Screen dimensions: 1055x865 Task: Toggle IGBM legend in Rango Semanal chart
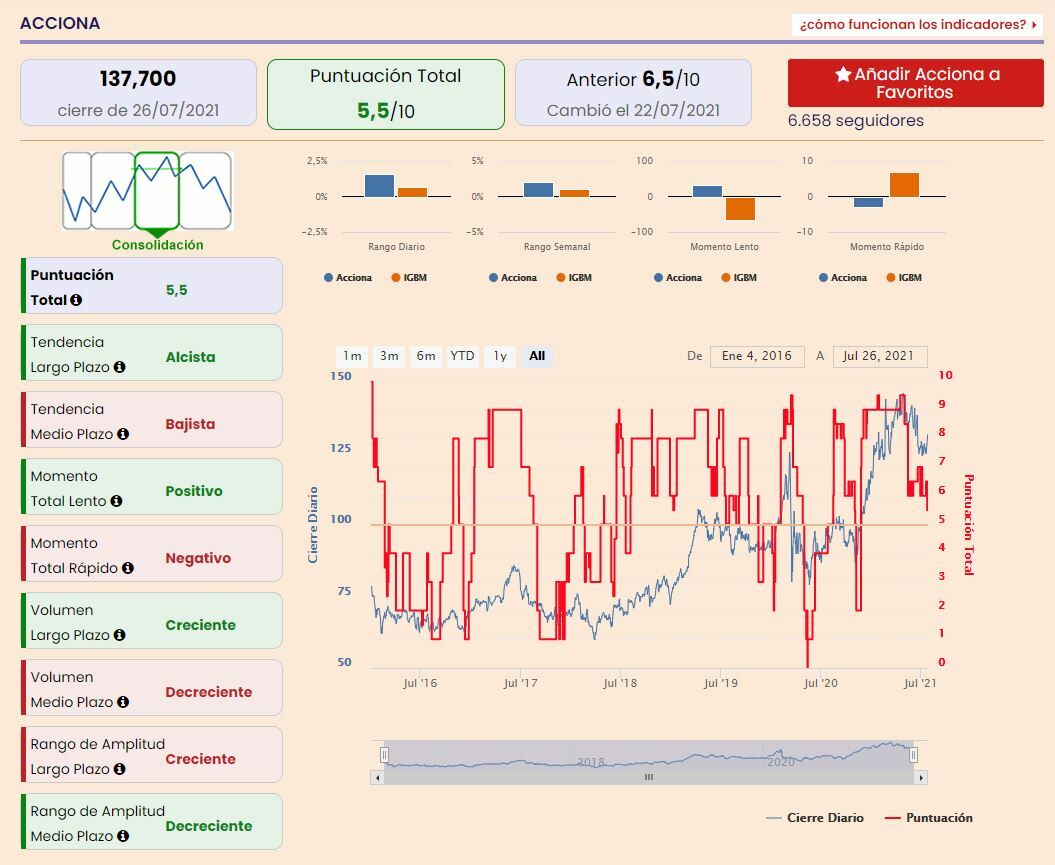click(574, 278)
